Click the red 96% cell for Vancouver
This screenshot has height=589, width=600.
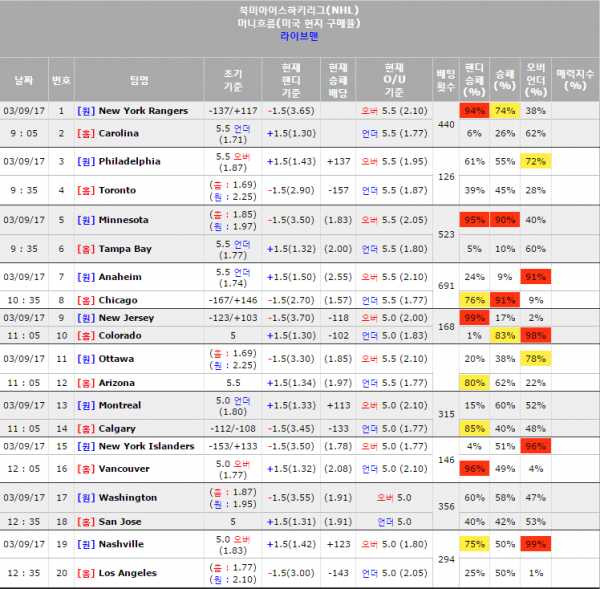(474, 469)
